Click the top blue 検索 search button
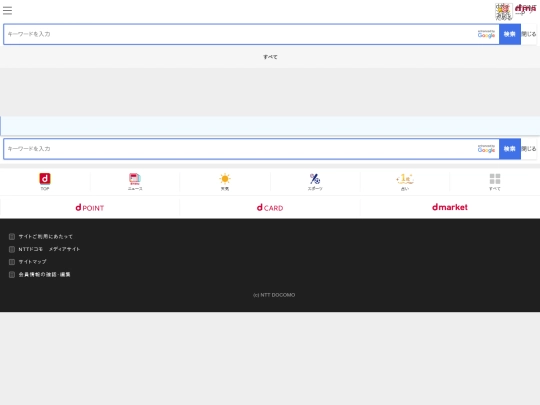Image resolution: width=540 pixels, height=405 pixels. (x=510, y=34)
